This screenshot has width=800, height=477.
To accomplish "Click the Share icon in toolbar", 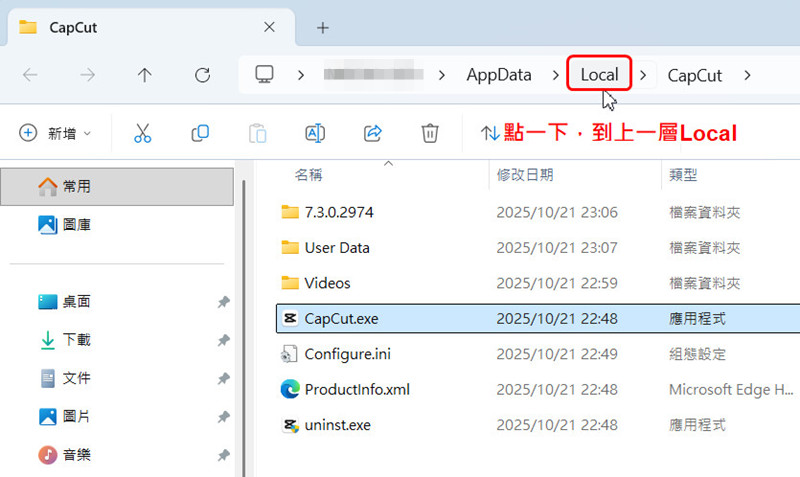I will [373, 133].
